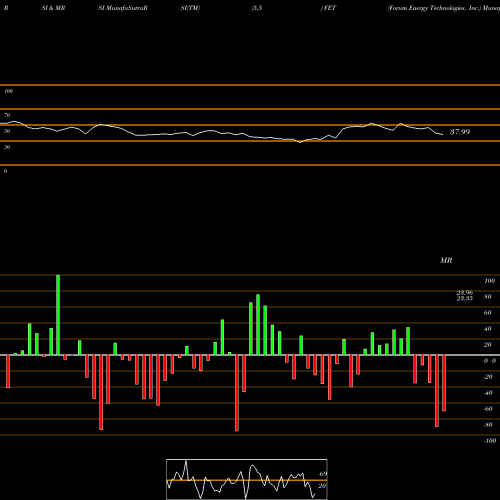Viewport: 500px width, 500px height.
Task: Click the 20 label in mini chart
Action: (x=322, y=486)
